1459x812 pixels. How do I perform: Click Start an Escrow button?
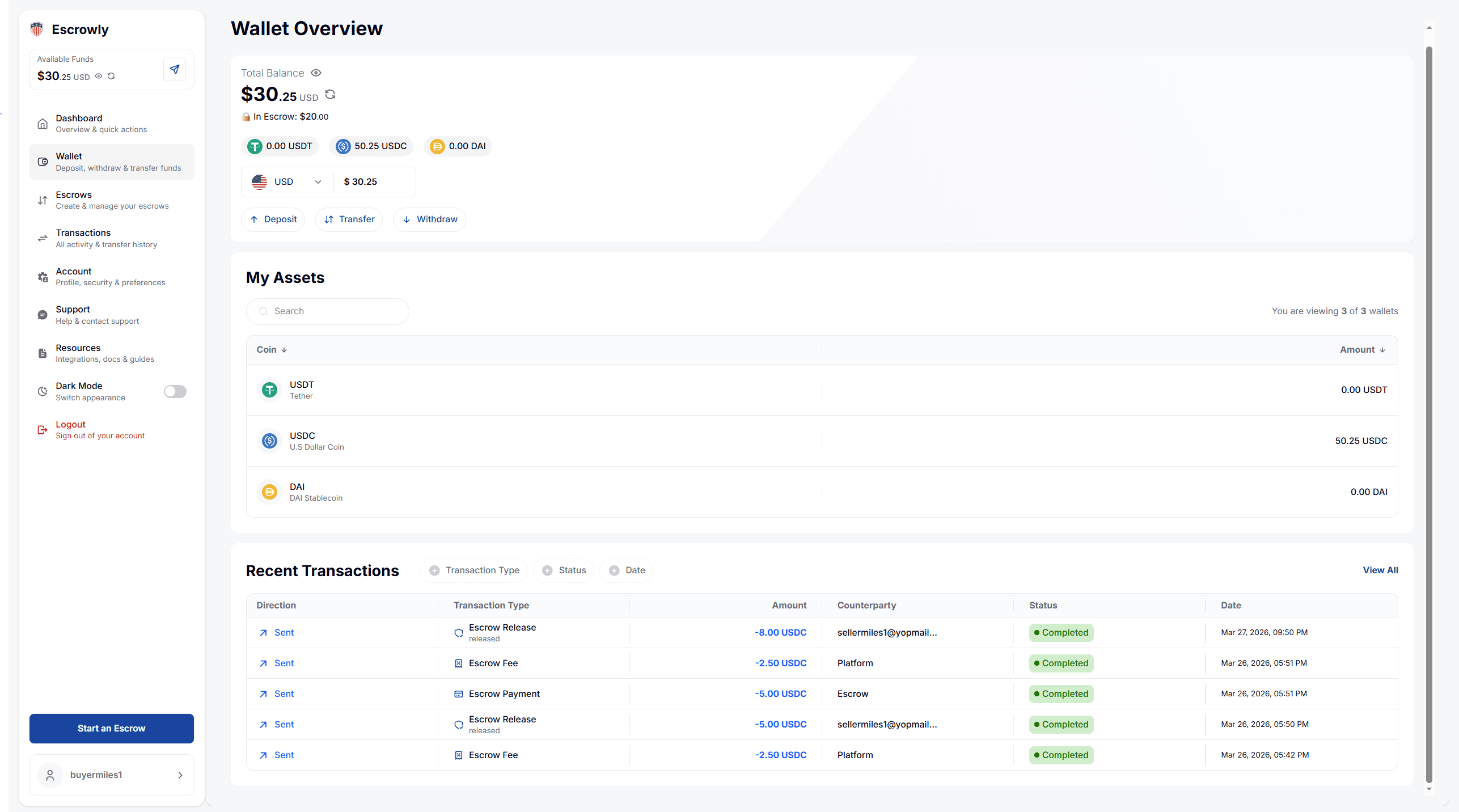[x=112, y=729]
